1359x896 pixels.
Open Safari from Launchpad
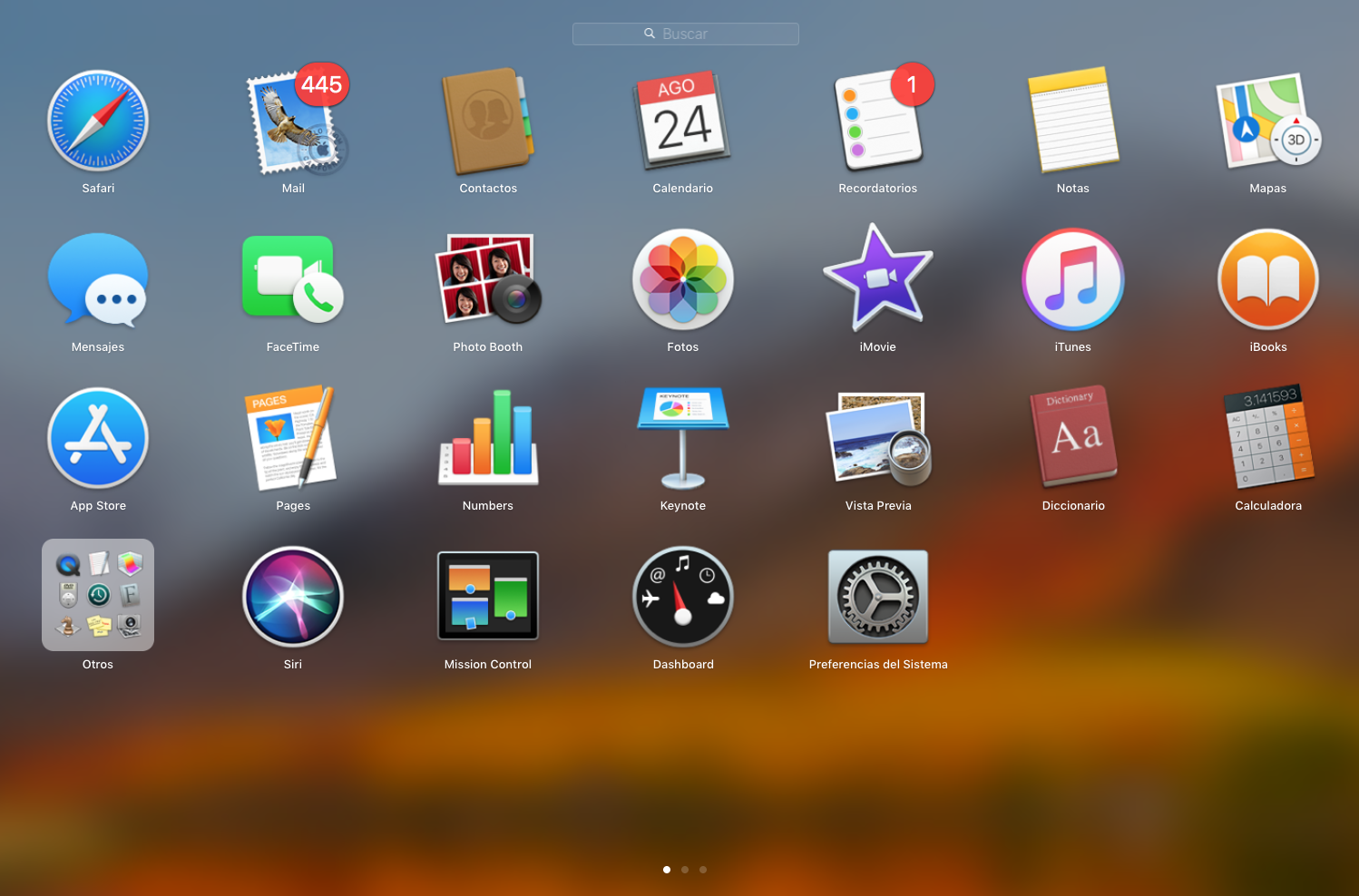pyautogui.click(x=98, y=122)
